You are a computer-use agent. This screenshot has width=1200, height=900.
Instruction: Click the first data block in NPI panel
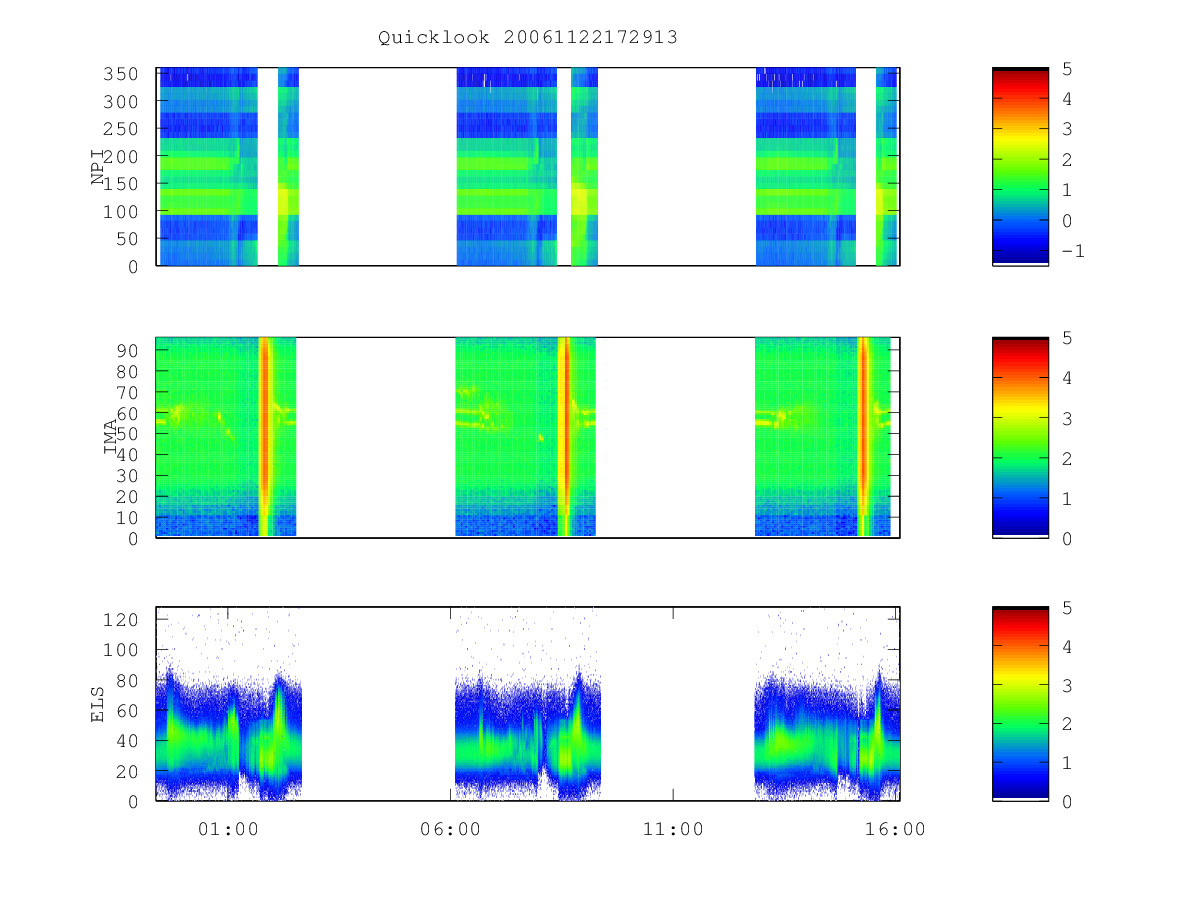point(208,167)
